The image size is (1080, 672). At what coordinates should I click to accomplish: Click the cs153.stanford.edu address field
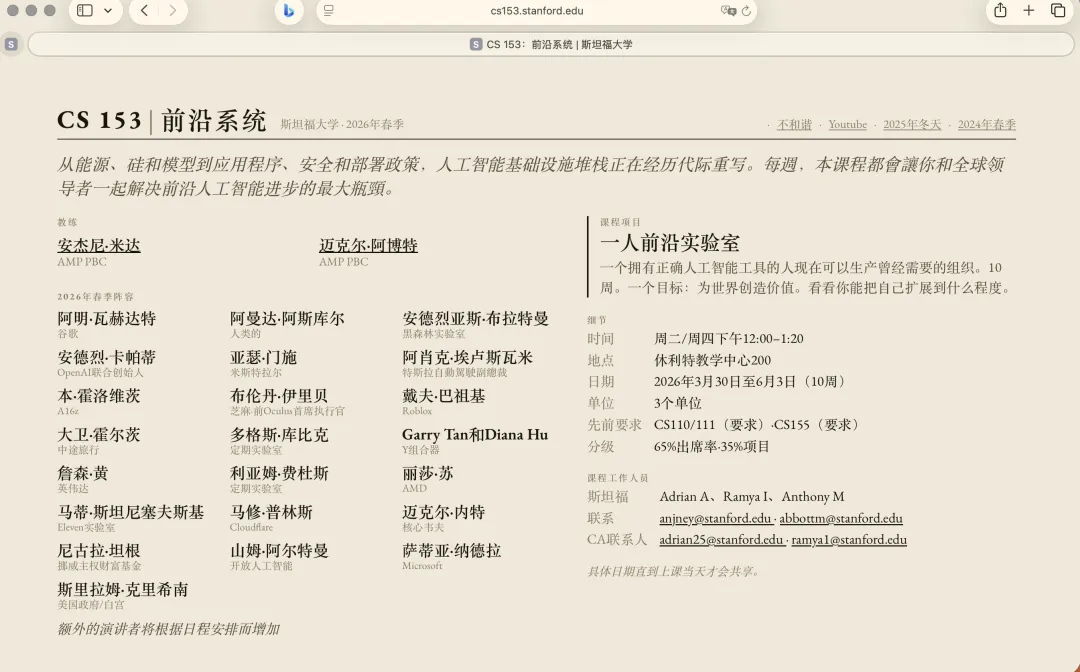(x=537, y=10)
